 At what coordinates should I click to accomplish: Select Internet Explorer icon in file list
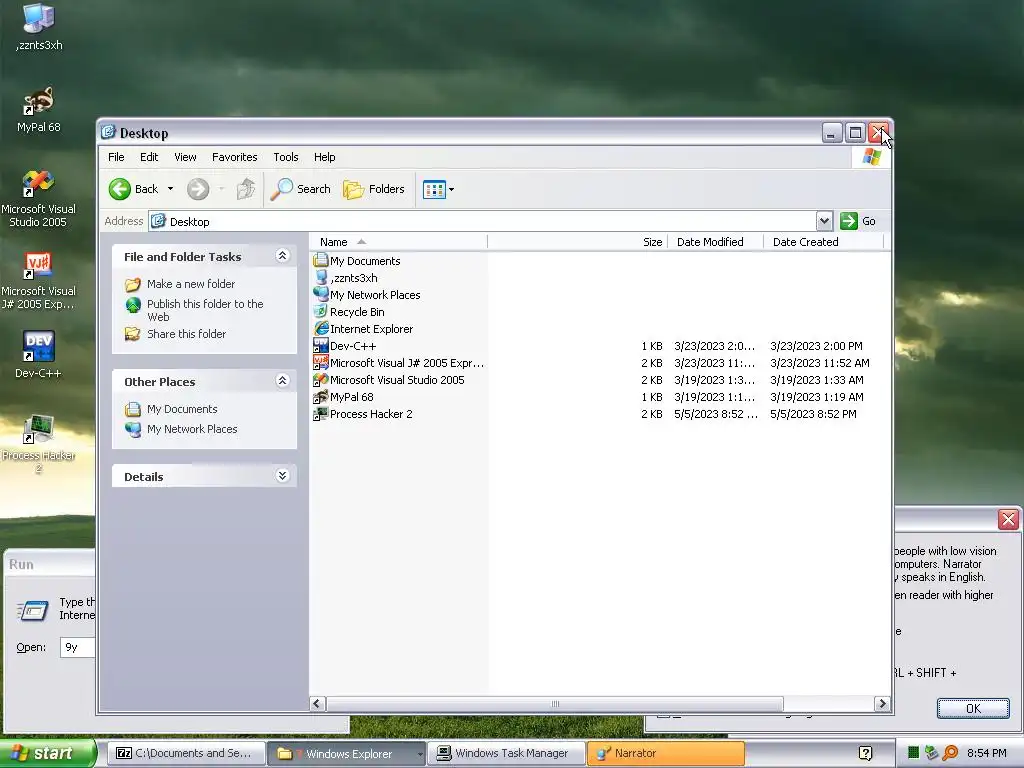coord(321,328)
